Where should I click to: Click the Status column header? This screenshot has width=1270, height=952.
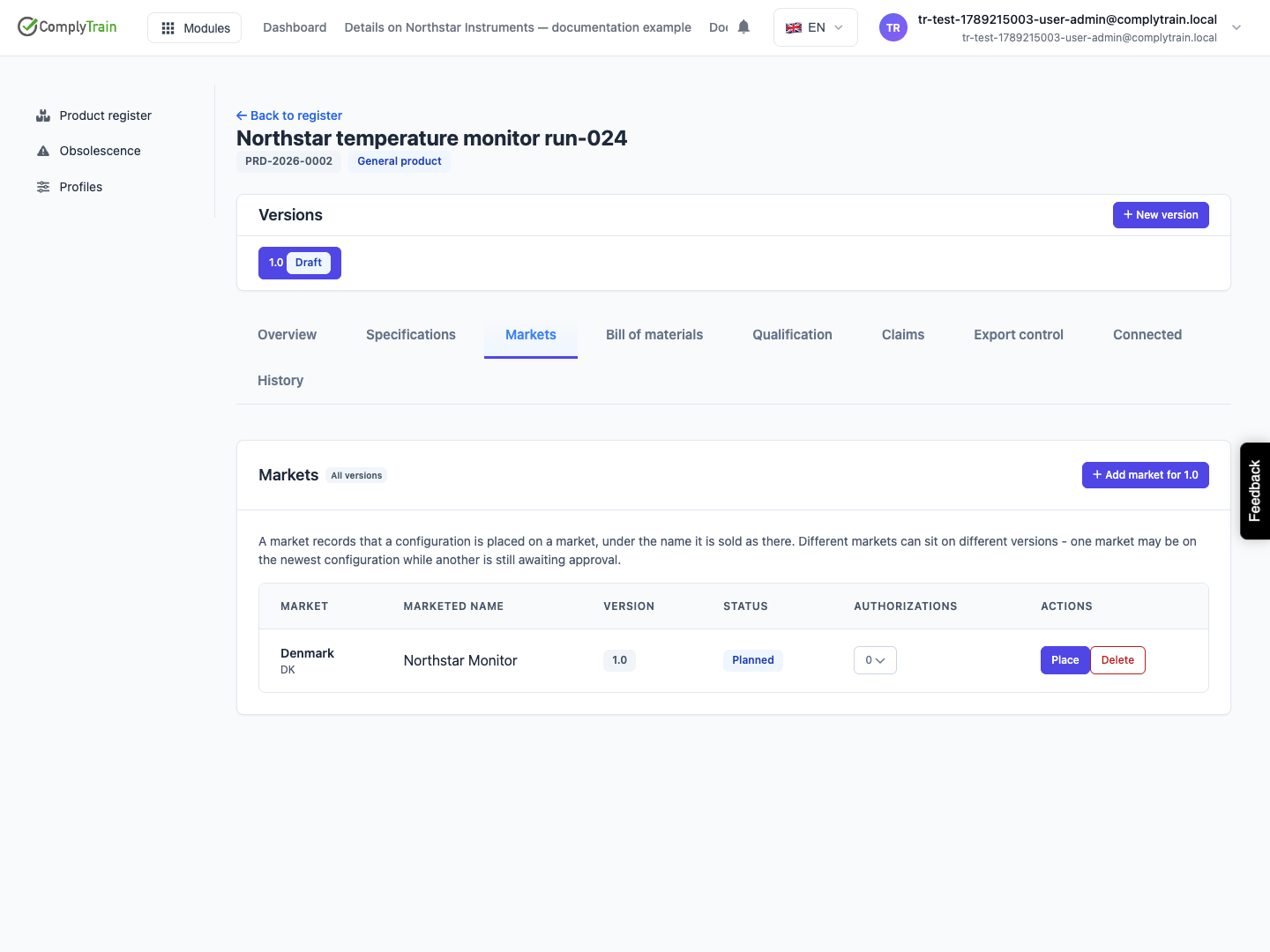(745, 606)
